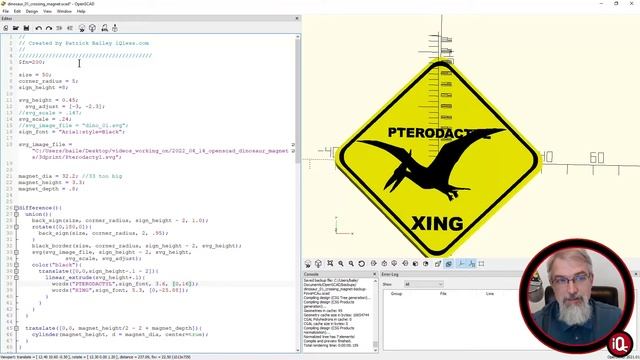Open the Window menu
640x360 pixels.
point(64,11)
